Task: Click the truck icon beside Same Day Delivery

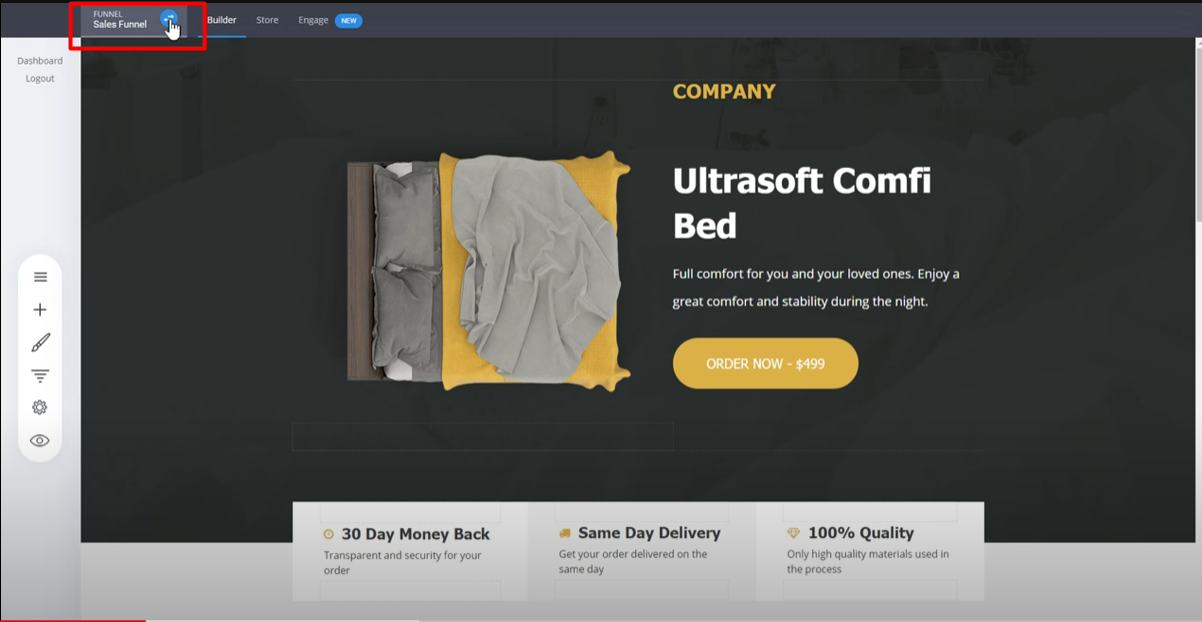Action: (x=565, y=533)
